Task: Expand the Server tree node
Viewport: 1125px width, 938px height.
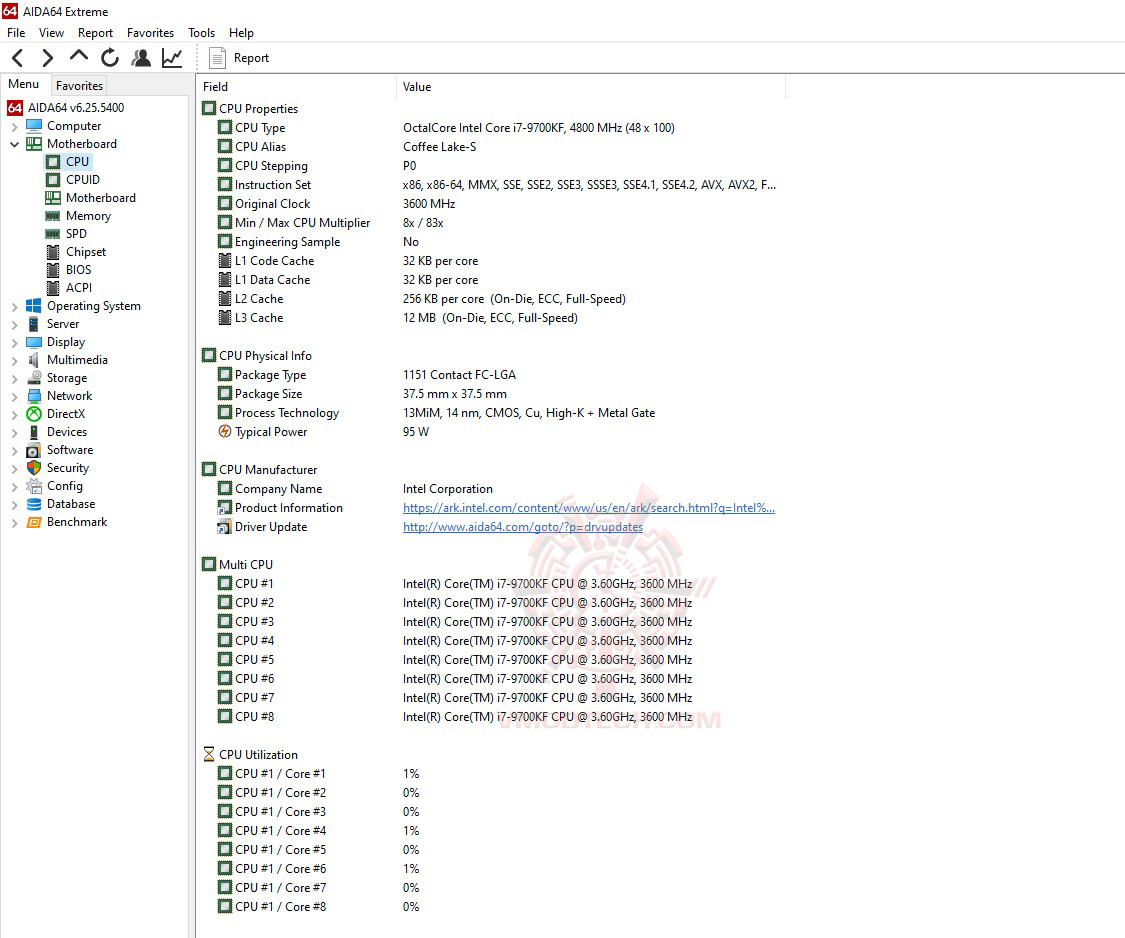Action: pos(14,324)
